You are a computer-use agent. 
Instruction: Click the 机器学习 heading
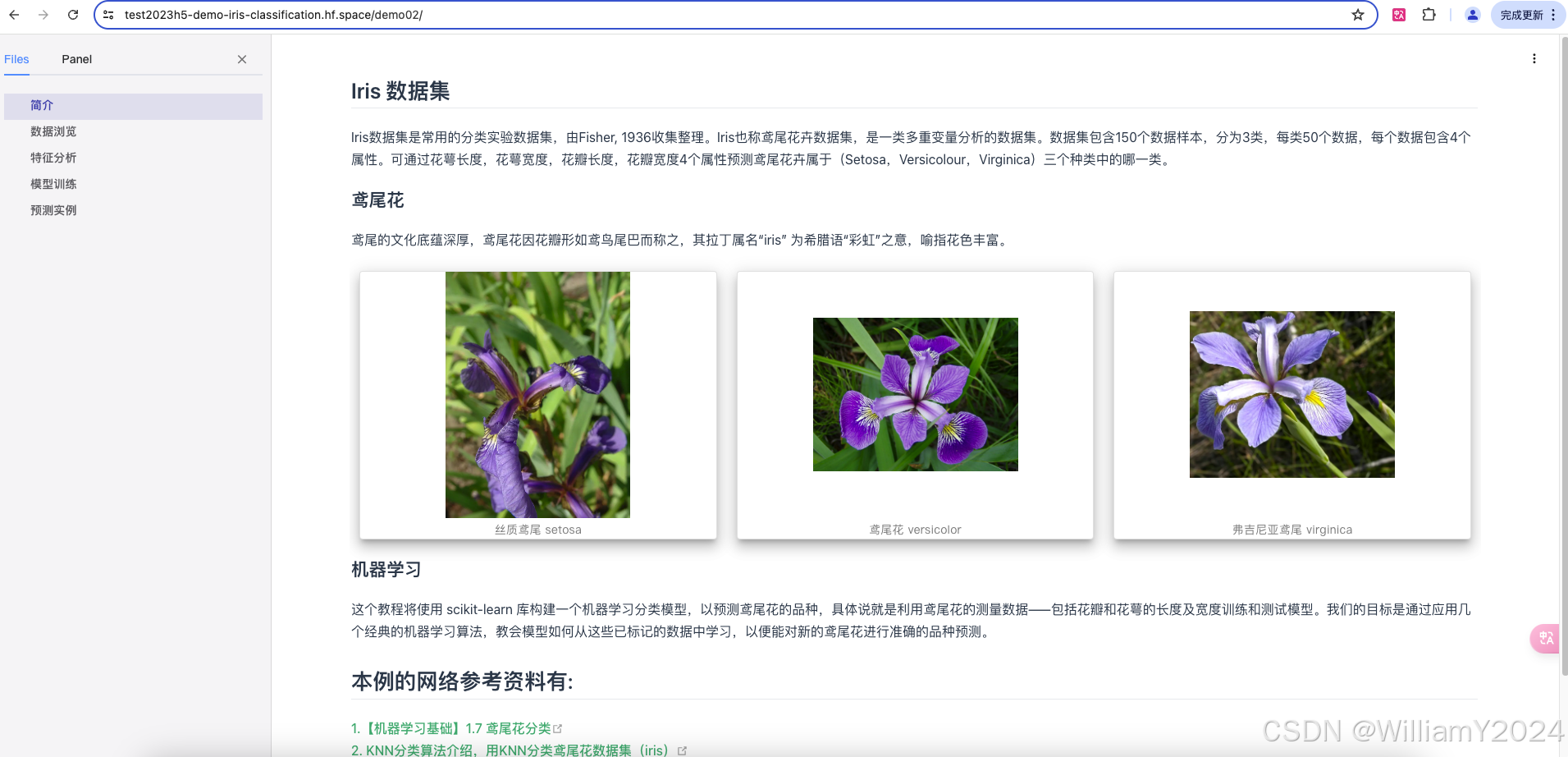click(x=386, y=570)
